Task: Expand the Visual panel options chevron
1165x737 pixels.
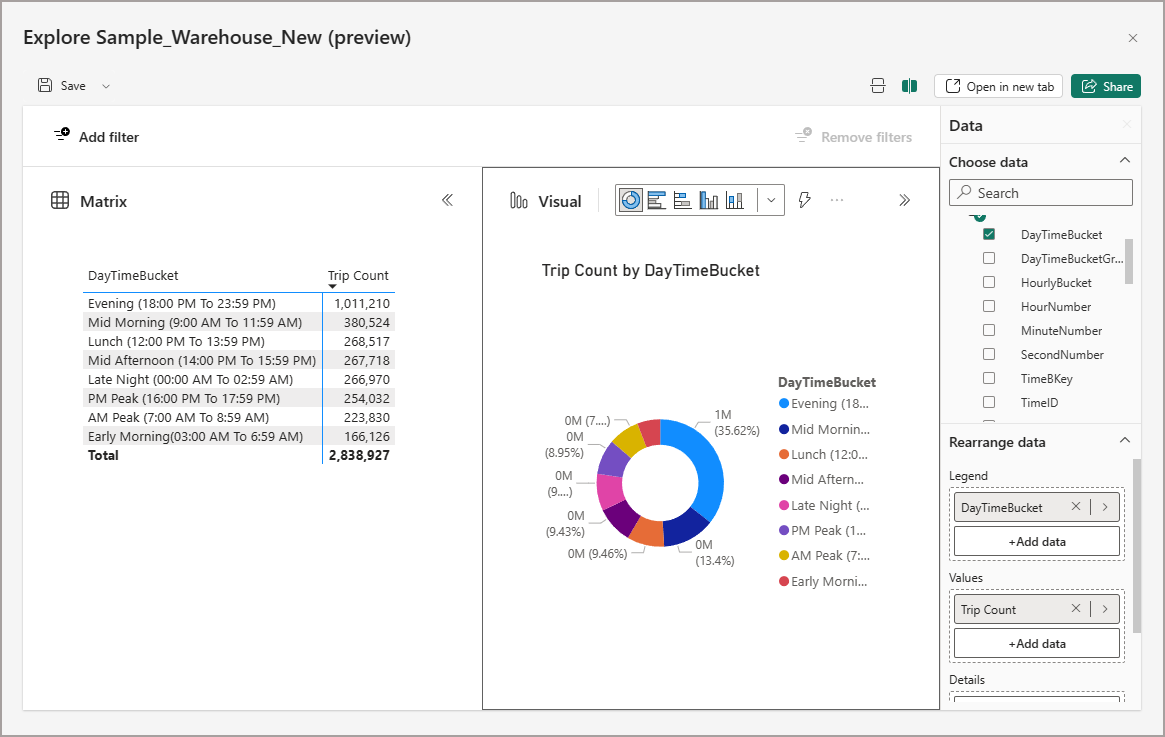Action: (x=904, y=199)
